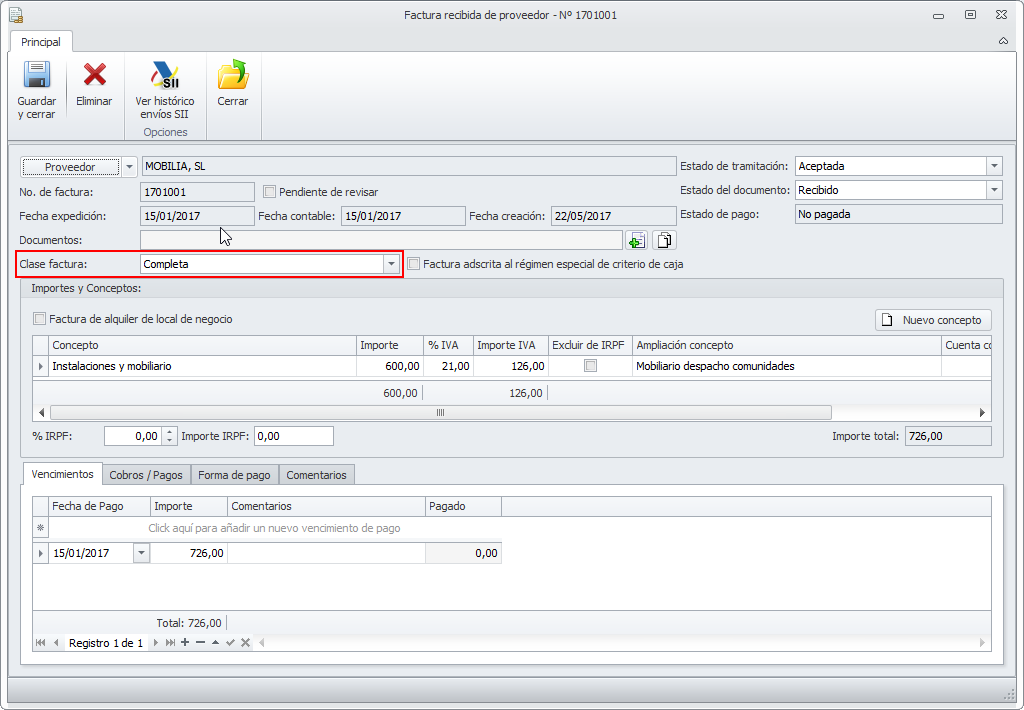
Task: Click the Cerrar folder icon
Action: click(232, 76)
